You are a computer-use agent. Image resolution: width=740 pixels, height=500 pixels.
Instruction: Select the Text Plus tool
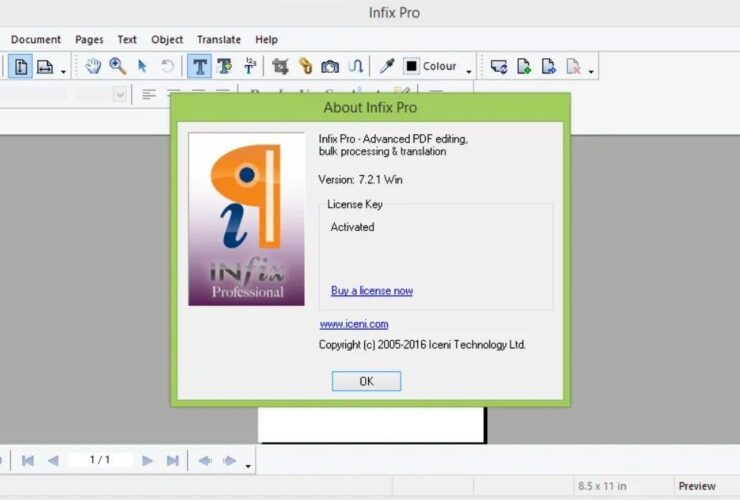click(x=225, y=66)
